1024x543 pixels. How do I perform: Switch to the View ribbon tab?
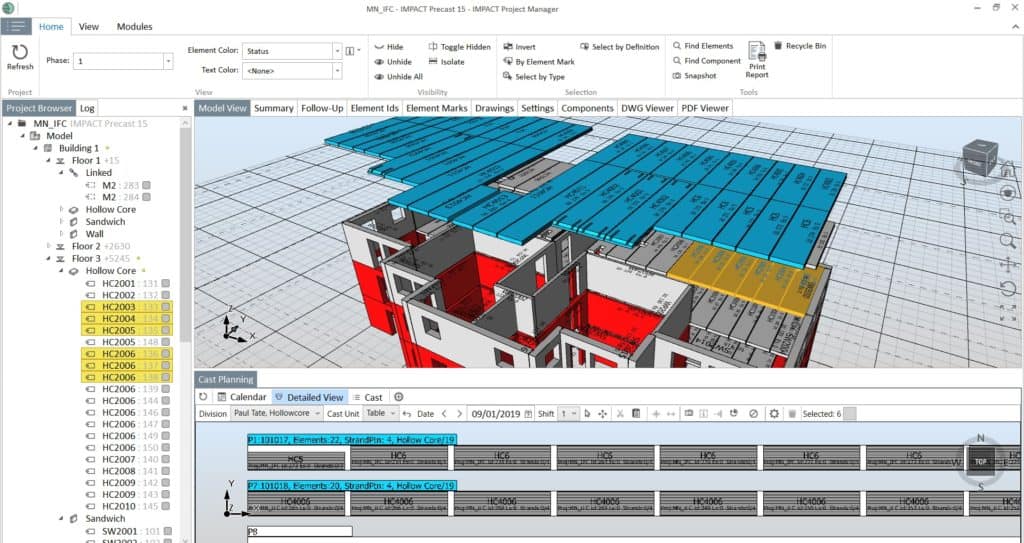point(88,27)
